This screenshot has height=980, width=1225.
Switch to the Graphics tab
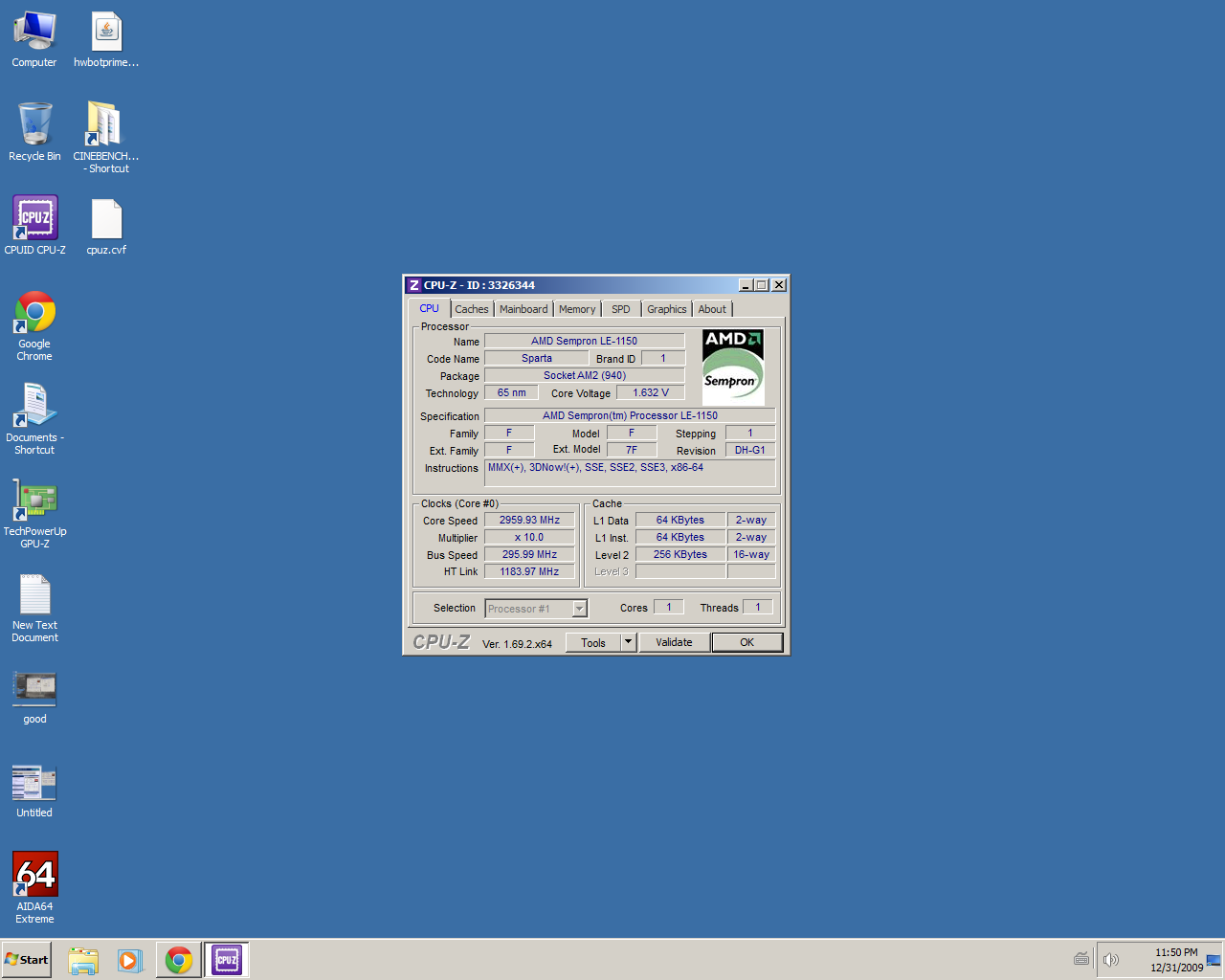pyautogui.click(x=666, y=309)
